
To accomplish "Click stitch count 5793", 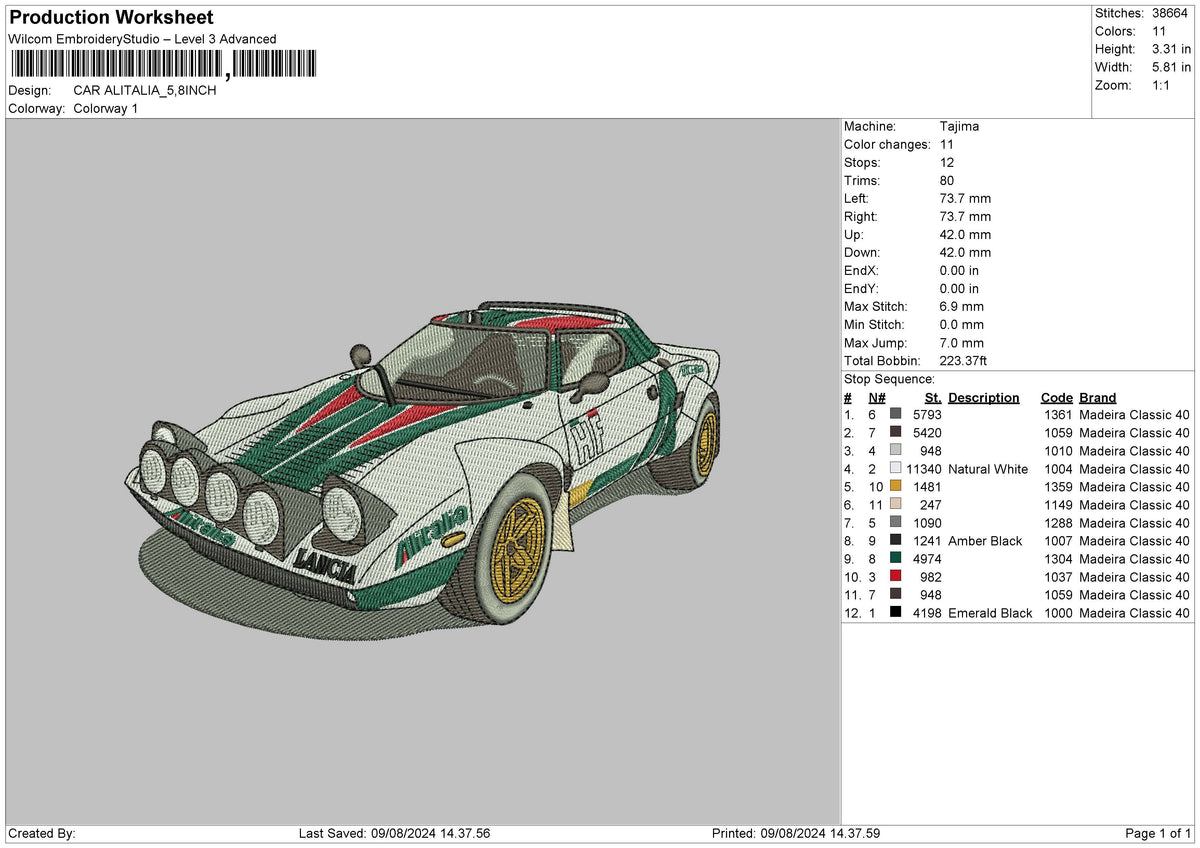I will pyautogui.click(x=927, y=415).
